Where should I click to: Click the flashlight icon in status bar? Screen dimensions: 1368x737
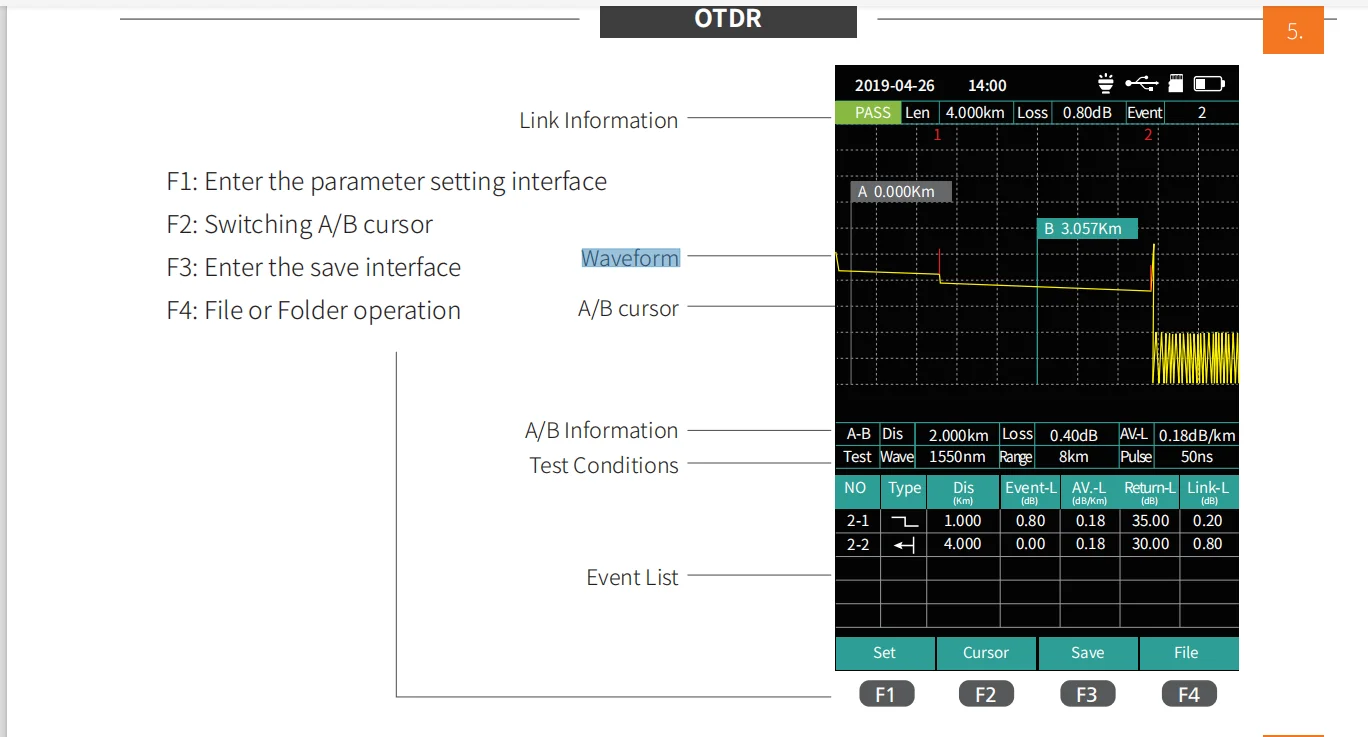1106,84
